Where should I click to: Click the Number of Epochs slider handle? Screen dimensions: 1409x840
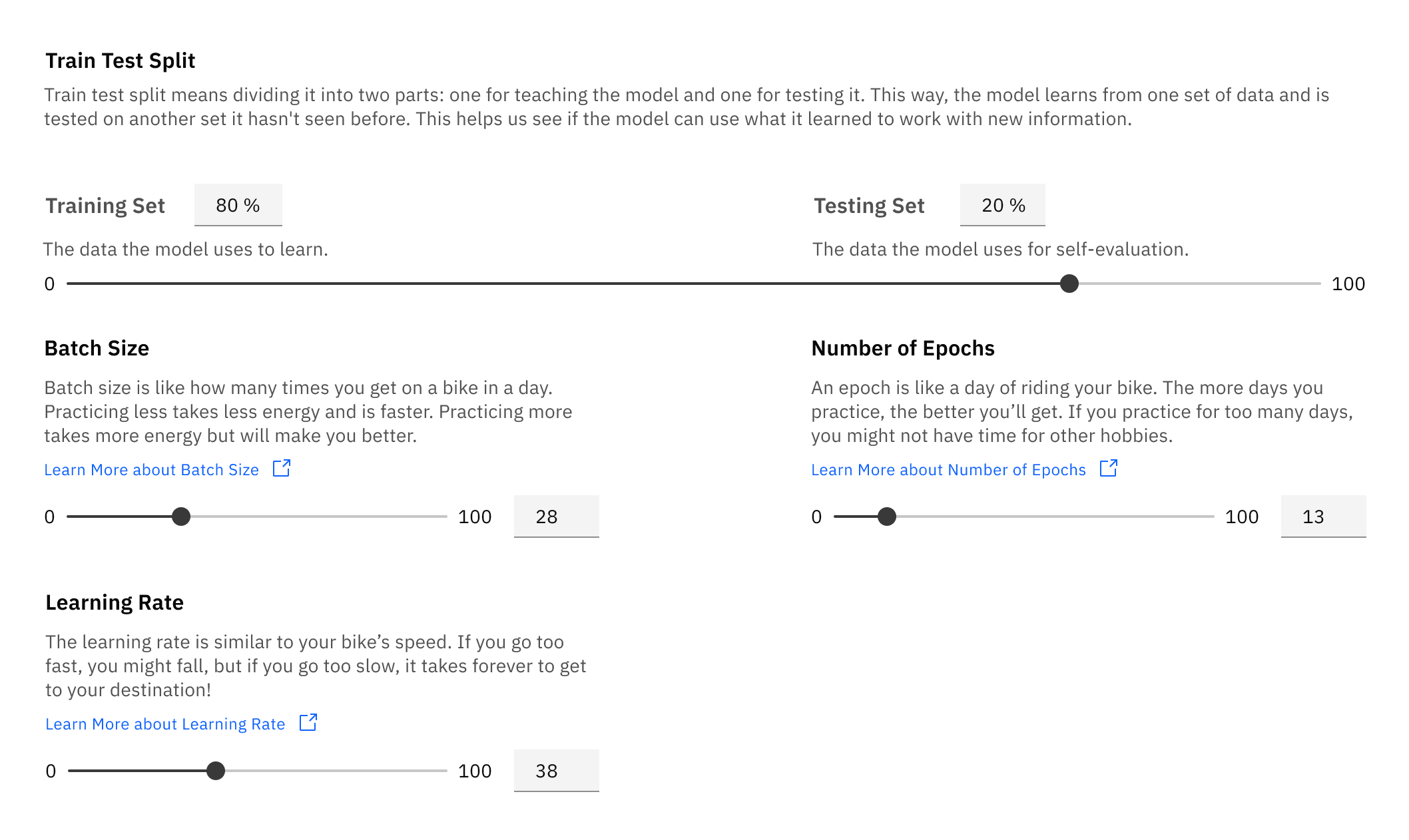886,517
